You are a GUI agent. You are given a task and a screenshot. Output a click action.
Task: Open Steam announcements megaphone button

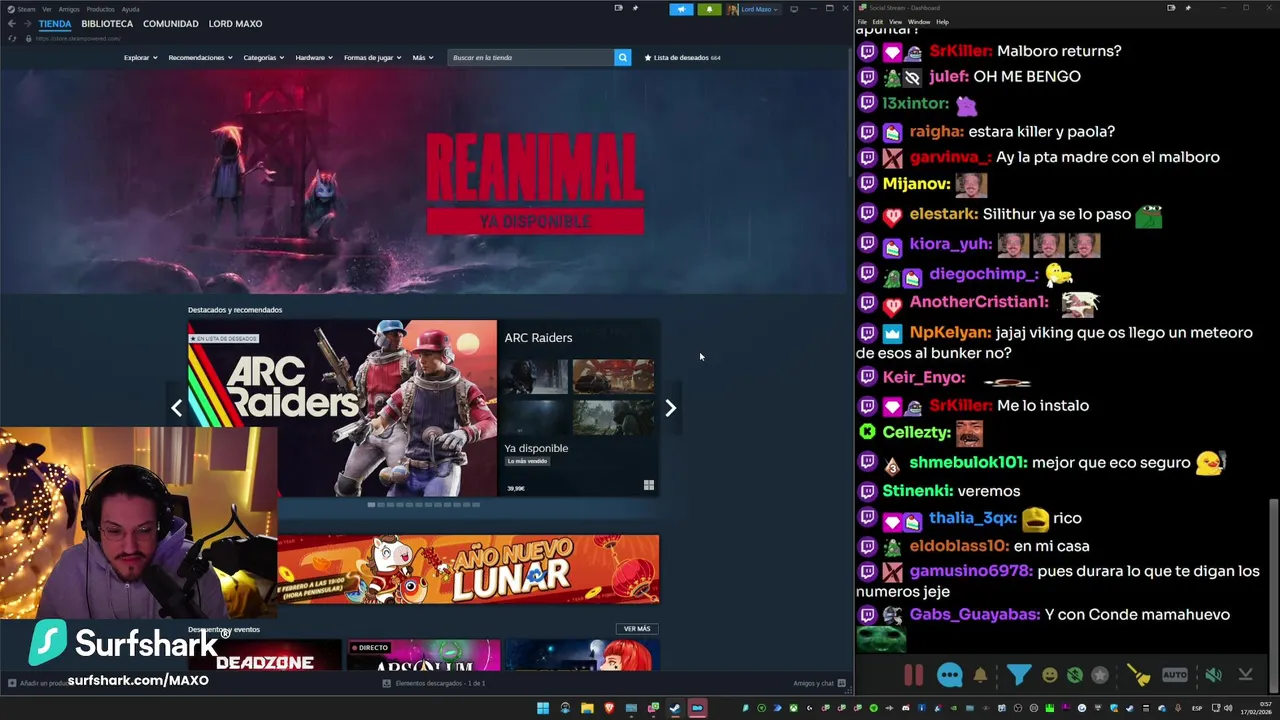681,9
